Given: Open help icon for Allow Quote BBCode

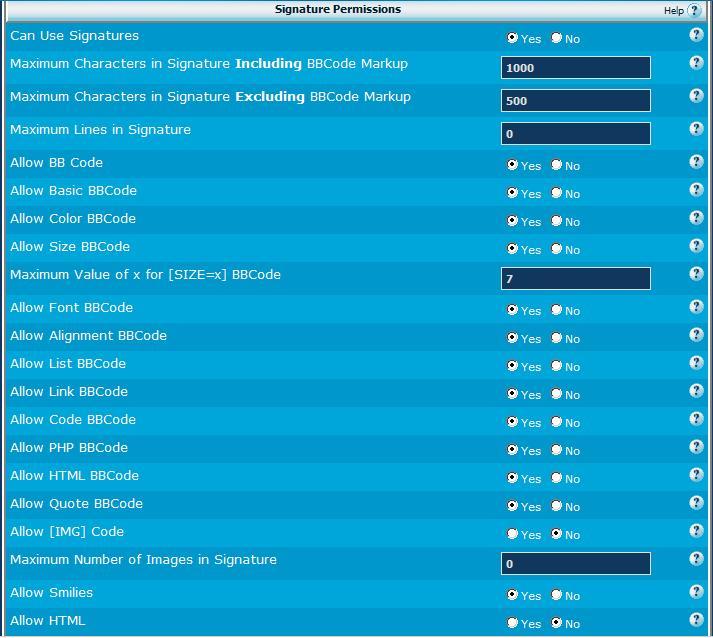Looking at the screenshot, I should [696, 502].
